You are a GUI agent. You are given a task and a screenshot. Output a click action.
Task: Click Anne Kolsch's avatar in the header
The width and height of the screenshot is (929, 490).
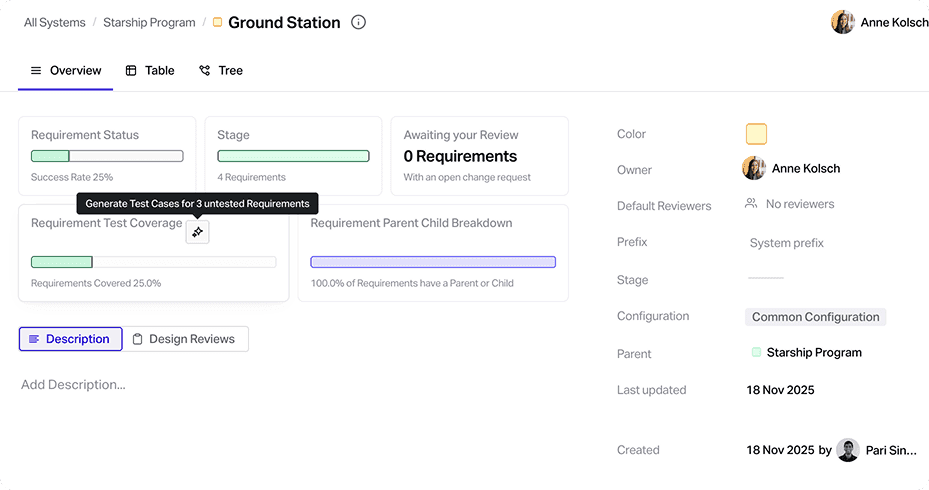click(x=842, y=22)
